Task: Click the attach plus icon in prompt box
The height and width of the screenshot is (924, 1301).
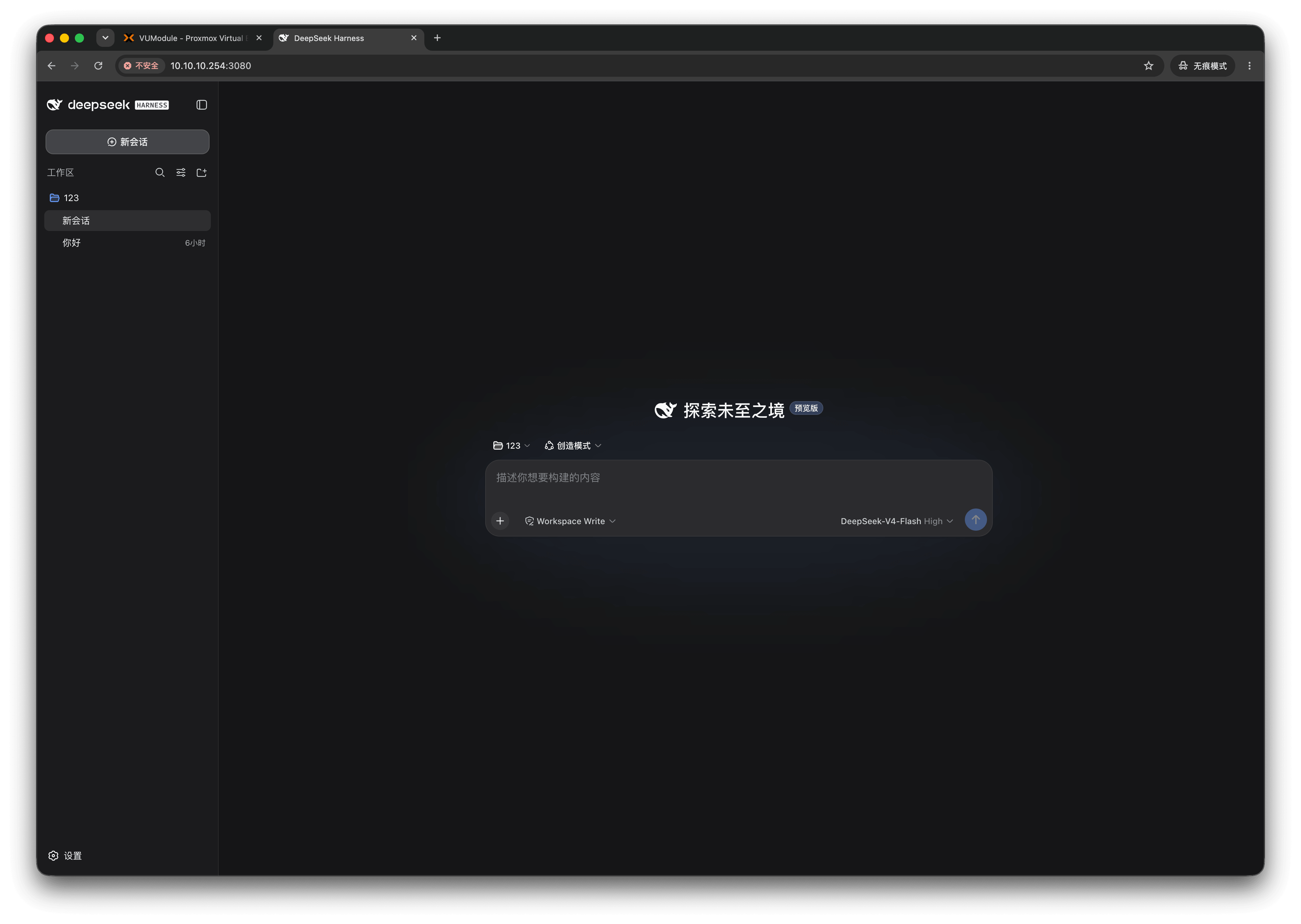Action: click(500, 521)
